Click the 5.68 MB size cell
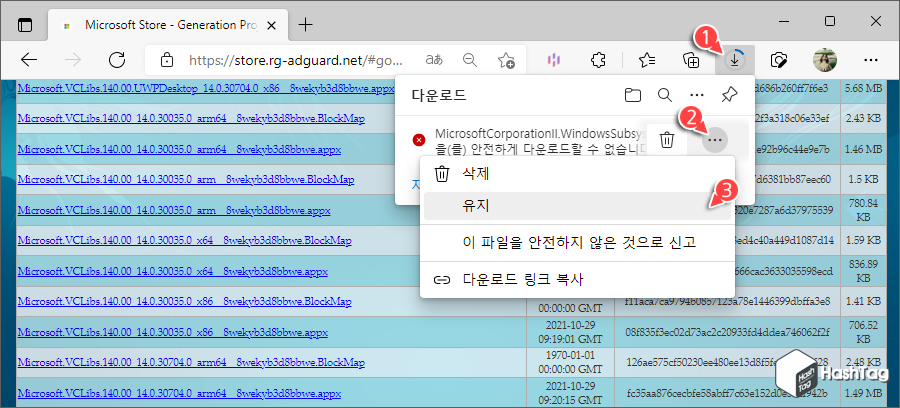The height and width of the screenshot is (408, 900). click(x=862, y=89)
